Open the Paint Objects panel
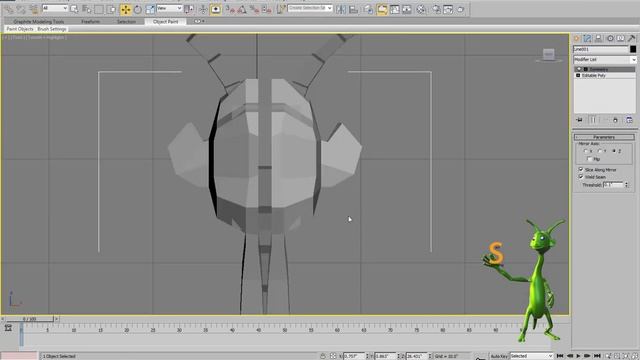This screenshot has height=360, width=640. 20,29
